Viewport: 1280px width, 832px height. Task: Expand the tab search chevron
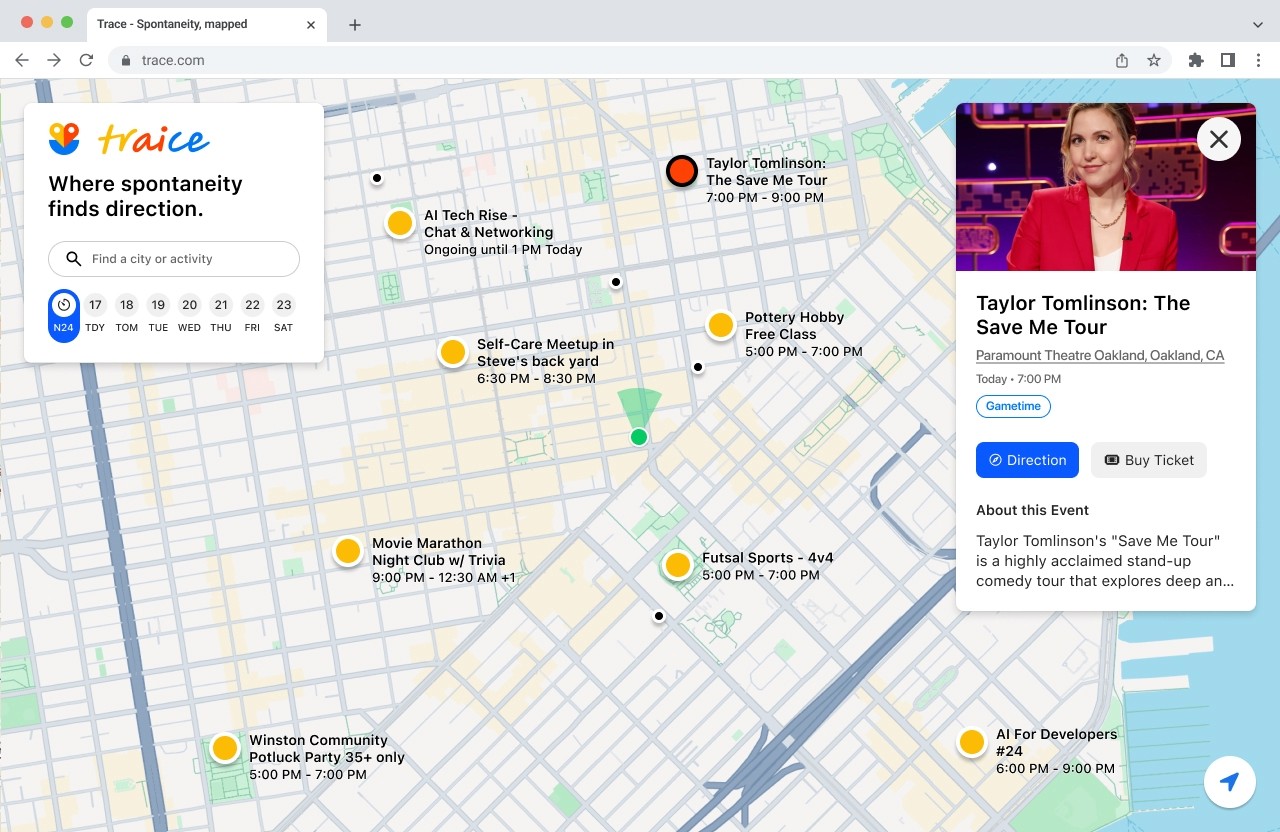(x=1258, y=24)
